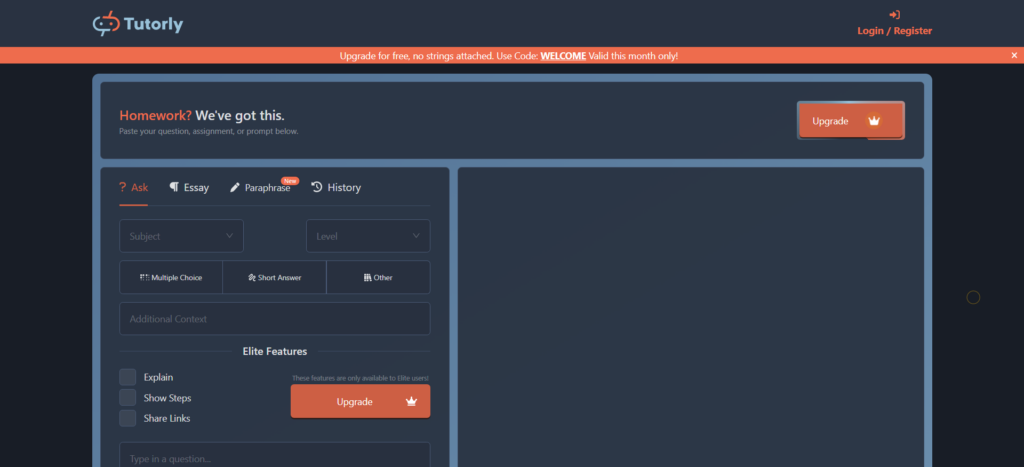Click the question mark icon beside Ask
The width and height of the screenshot is (1024, 467).
coord(122,187)
